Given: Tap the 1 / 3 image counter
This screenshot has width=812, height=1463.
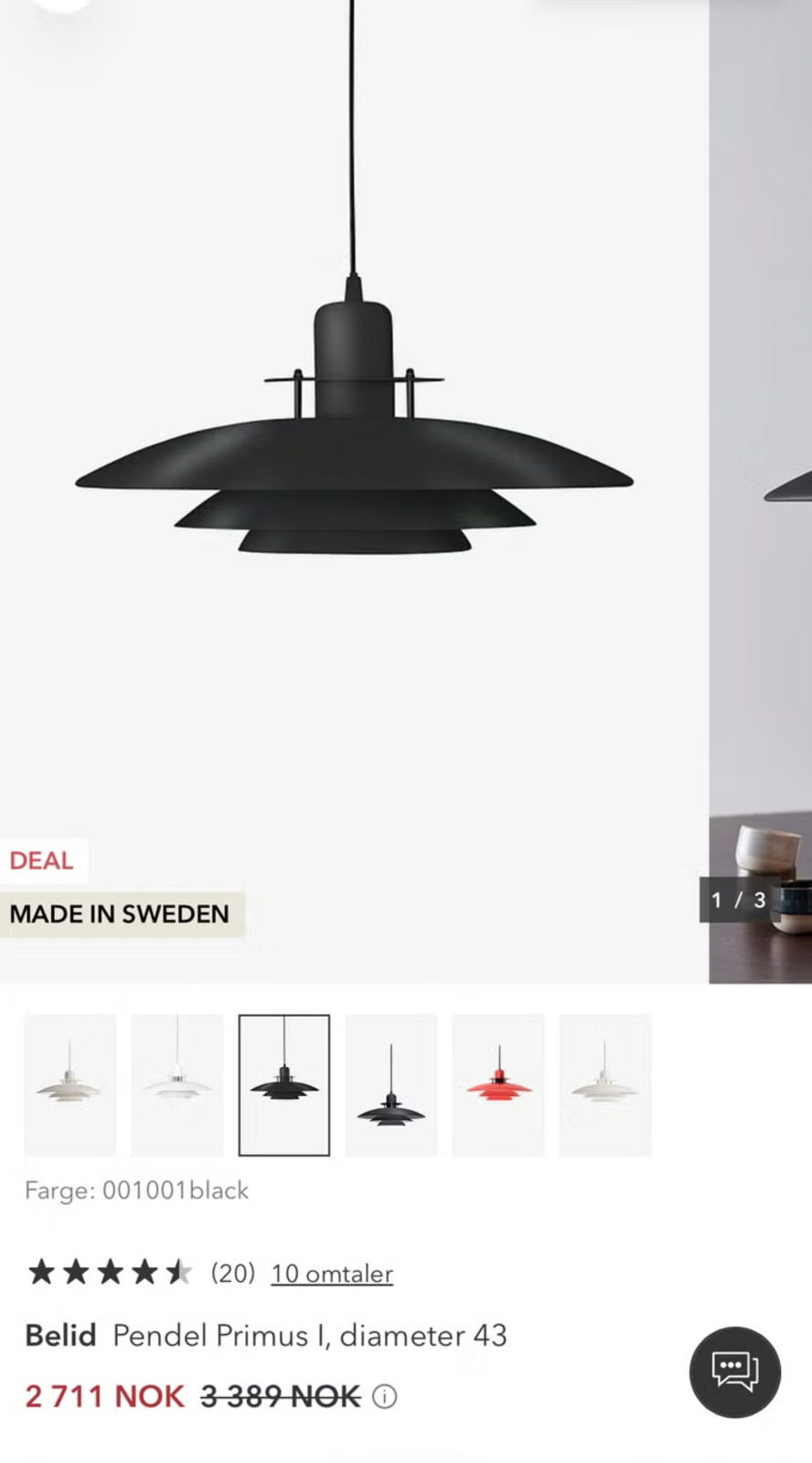Looking at the screenshot, I should 738,900.
